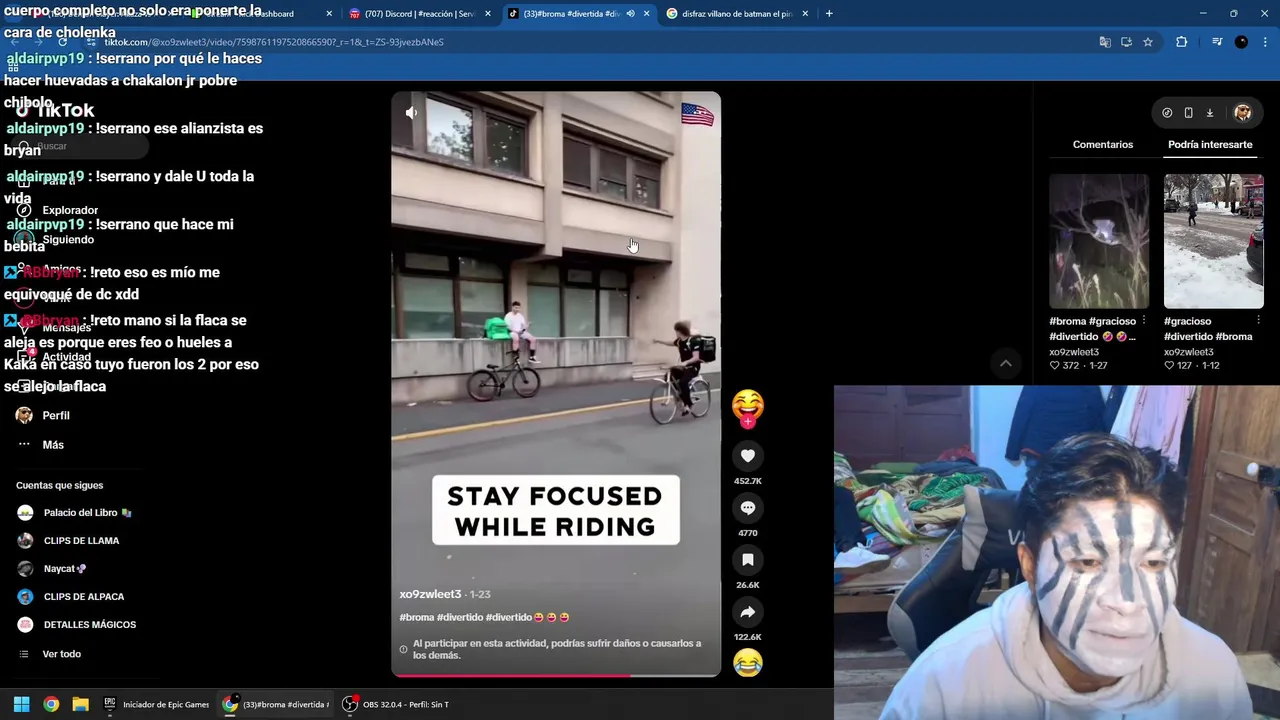Click the 452.7K likes count
Viewport: 1280px width, 720px height.
pyautogui.click(x=747, y=481)
